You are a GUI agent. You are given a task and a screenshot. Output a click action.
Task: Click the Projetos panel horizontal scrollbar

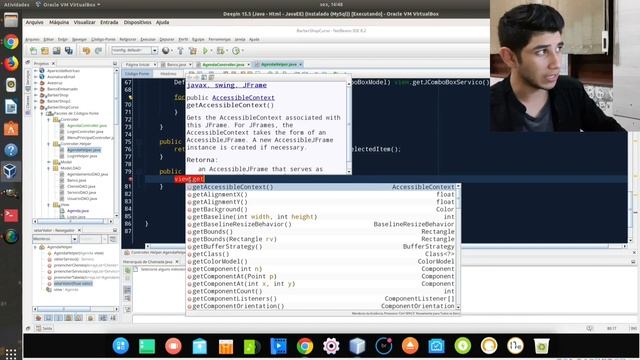(x=73, y=221)
